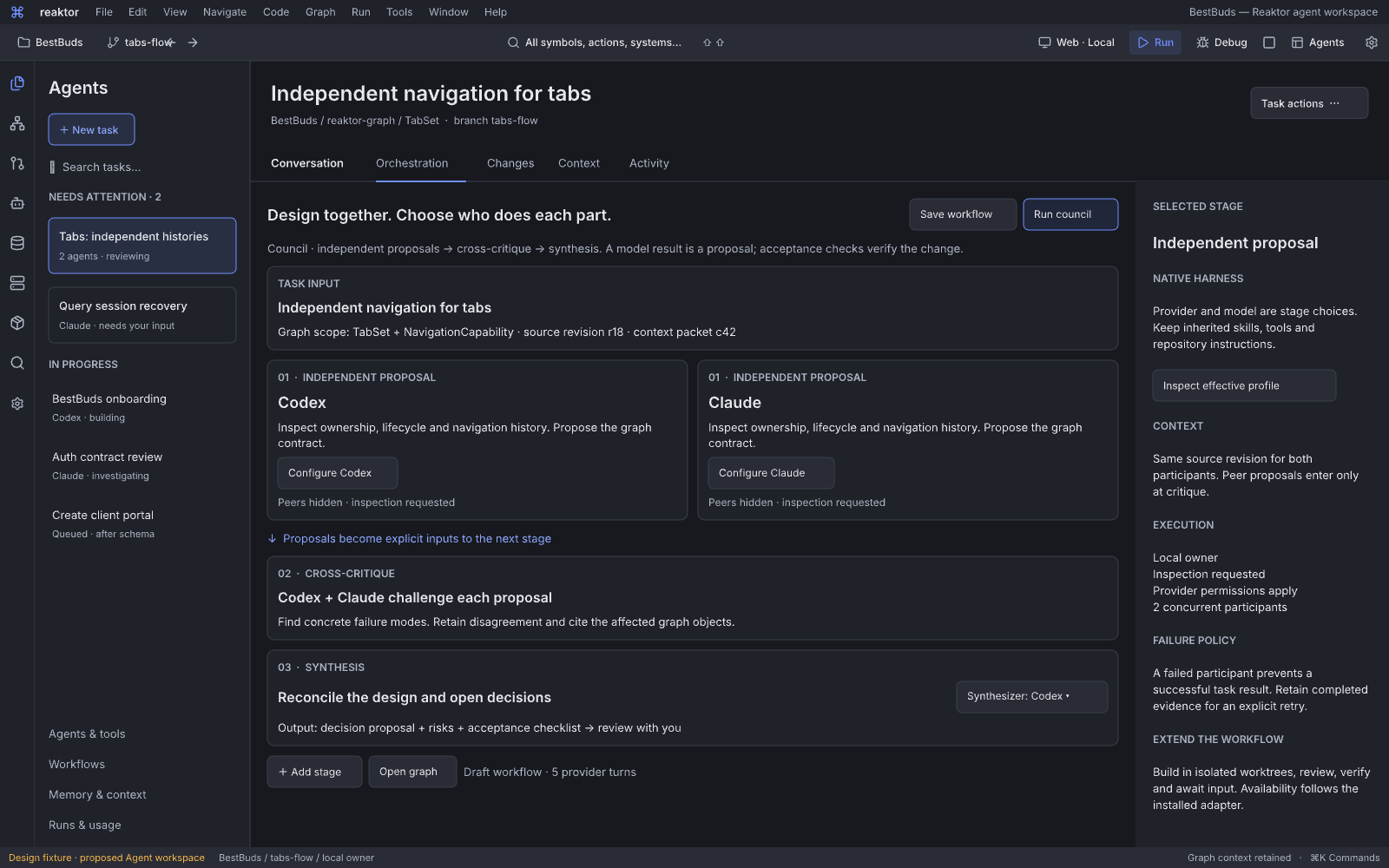Open the tabs-flow branch selector
1389x868 pixels.
point(139,43)
